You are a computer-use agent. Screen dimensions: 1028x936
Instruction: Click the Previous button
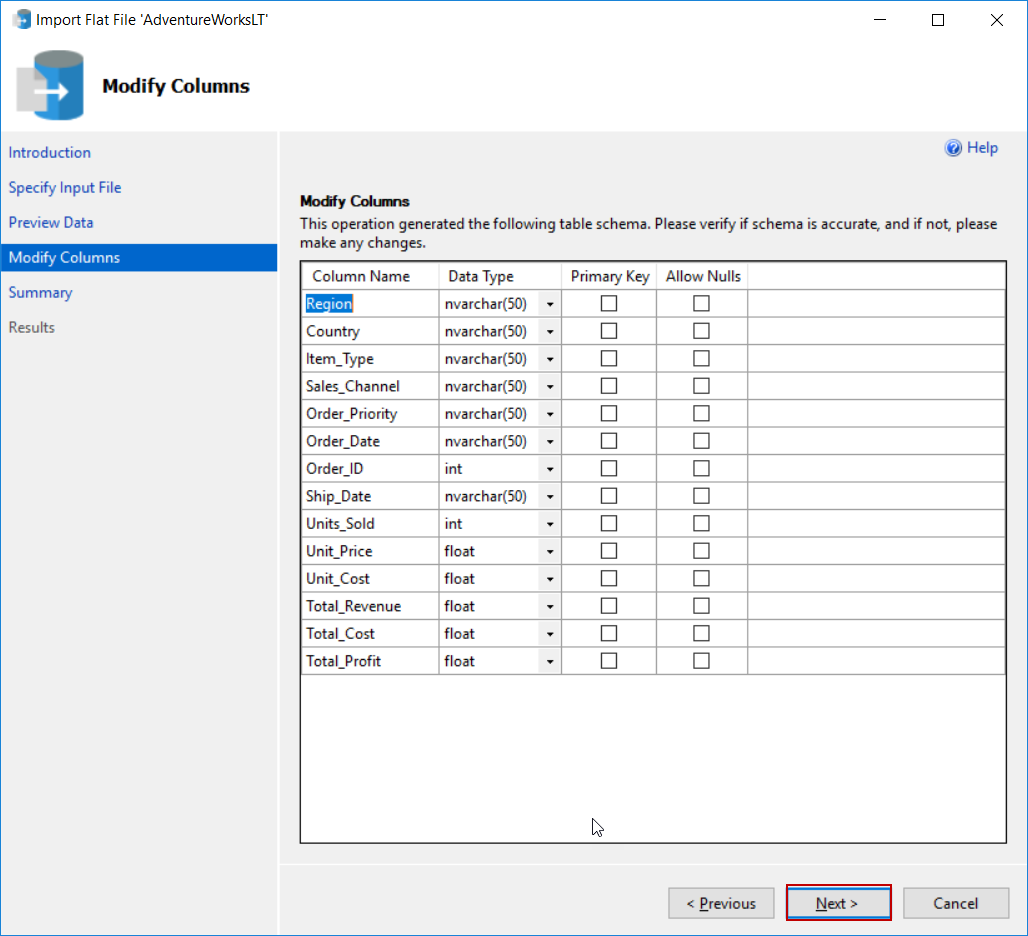coord(720,903)
